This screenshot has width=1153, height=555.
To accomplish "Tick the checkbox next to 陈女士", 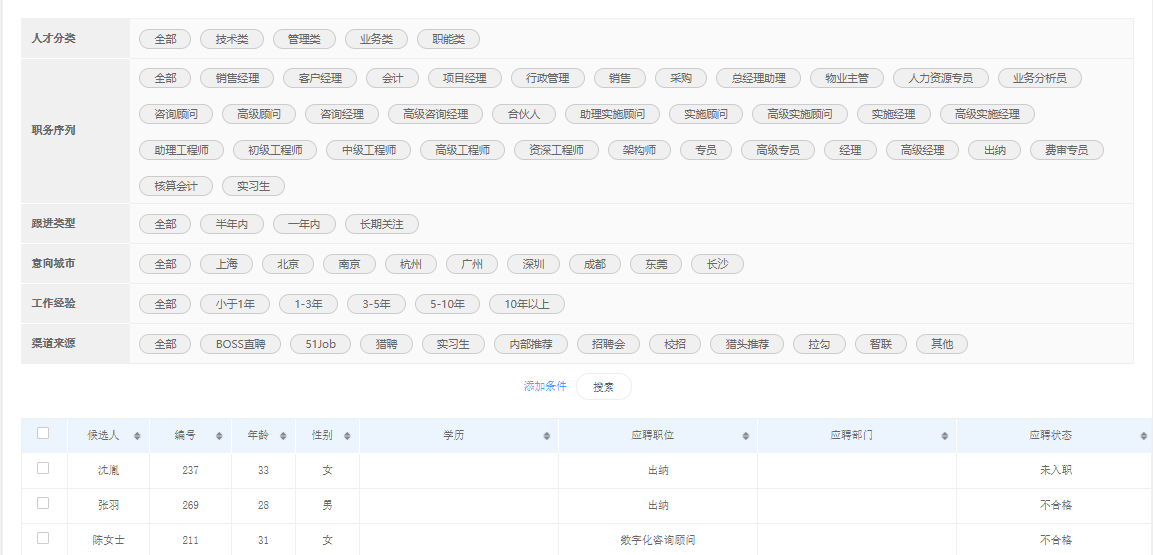I will point(43,538).
